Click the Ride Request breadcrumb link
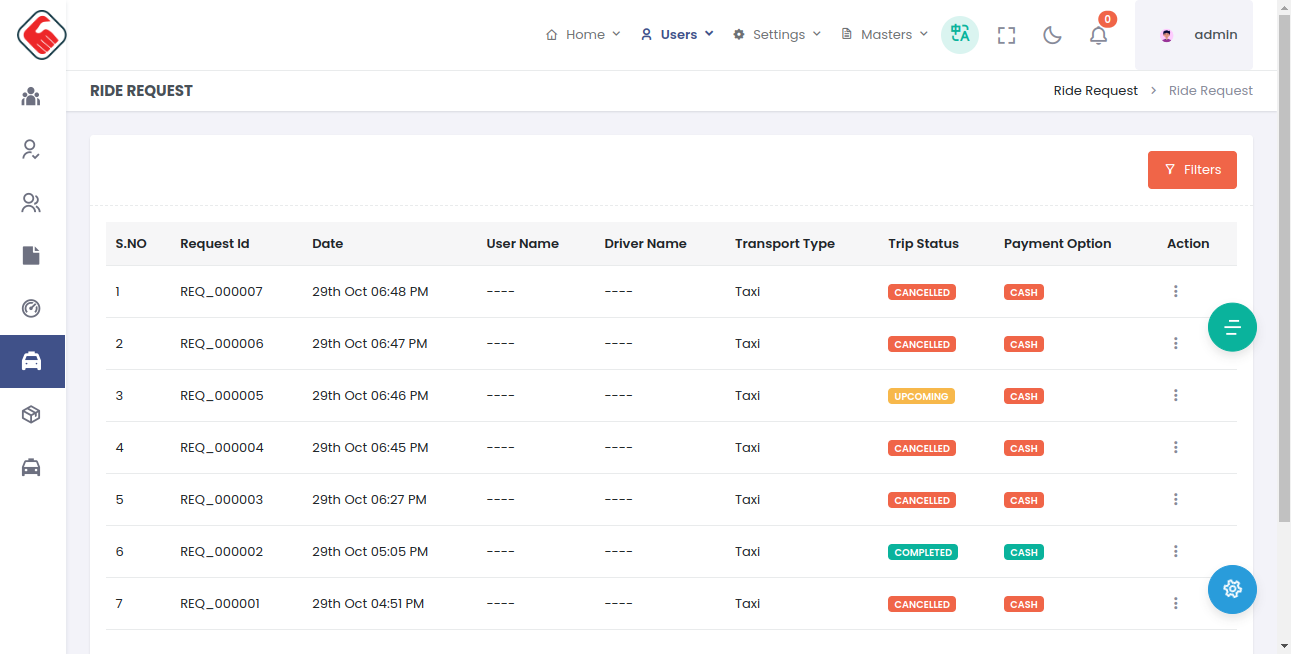 (x=1095, y=91)
